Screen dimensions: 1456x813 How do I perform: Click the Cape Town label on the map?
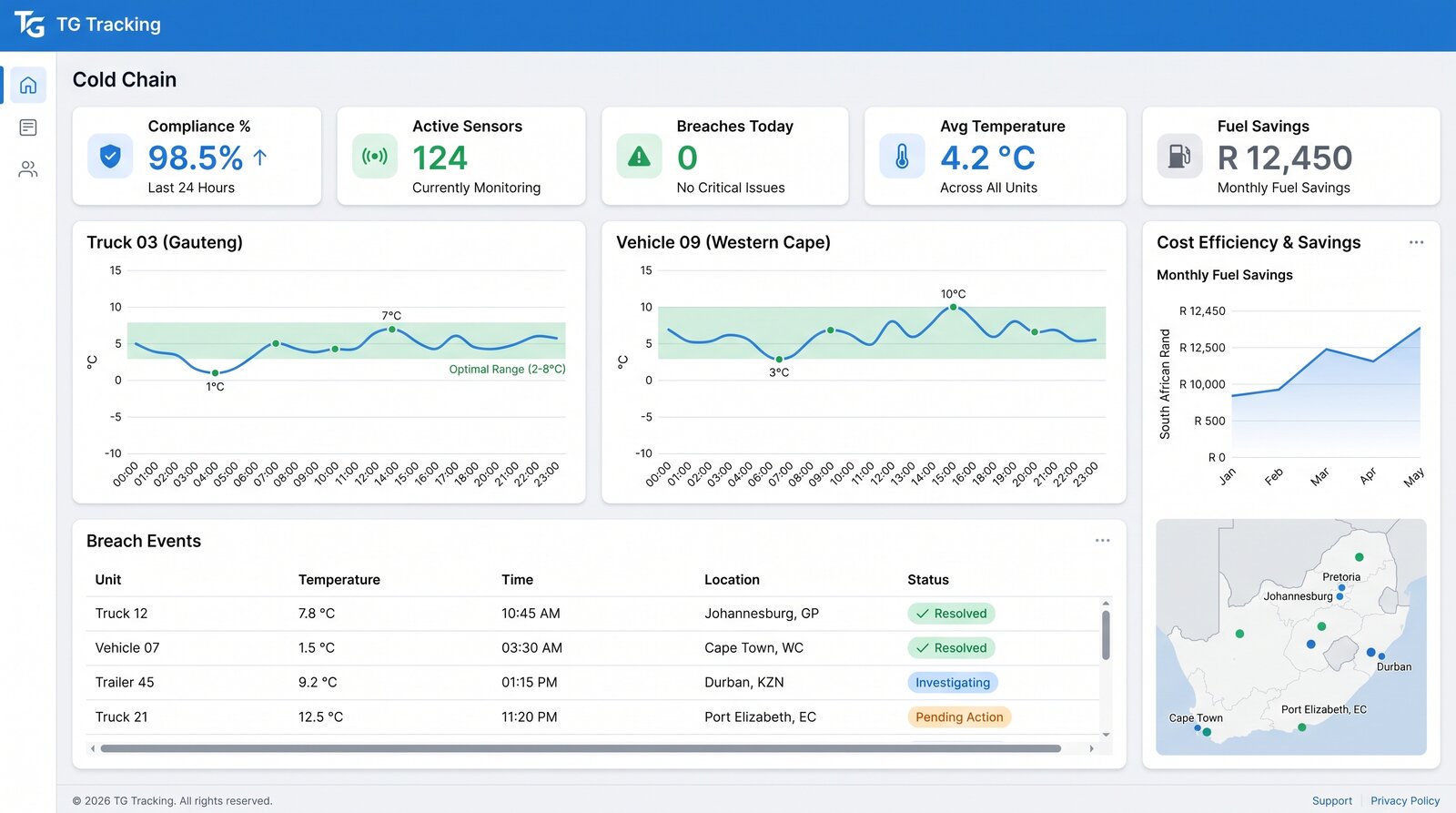[x=1196, y=718]
